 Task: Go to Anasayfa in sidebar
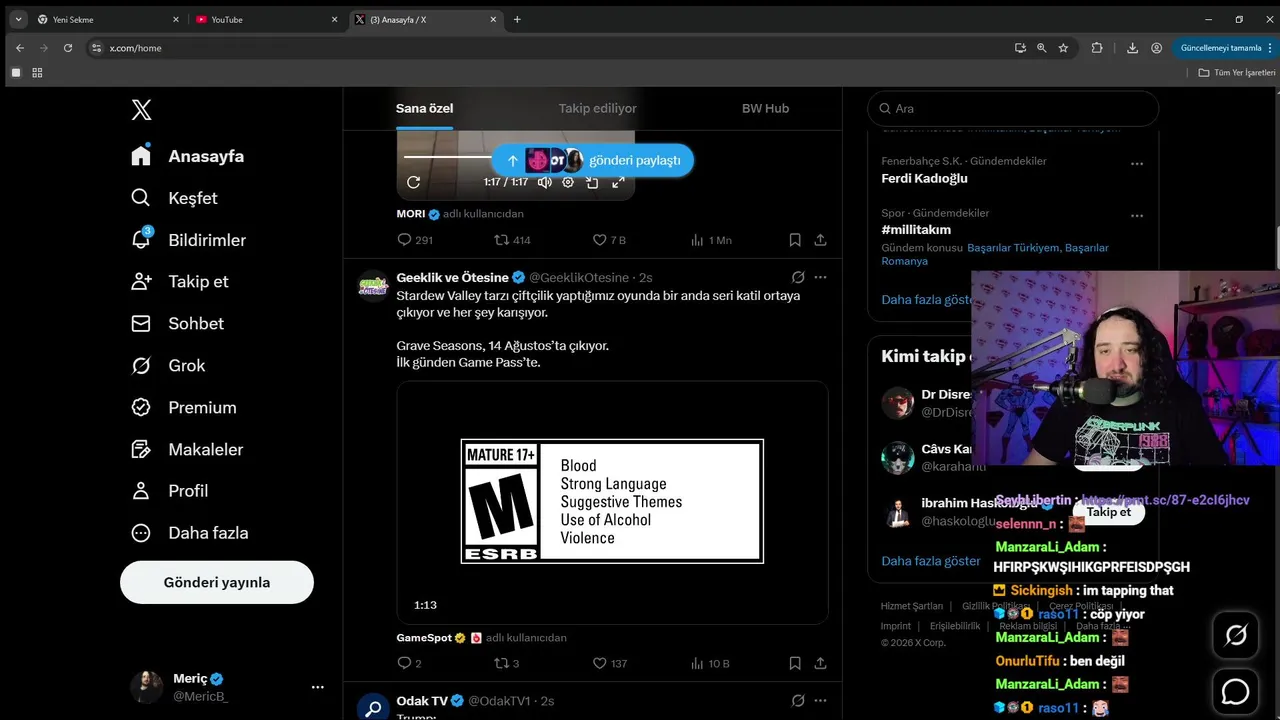(x=188, y=156)
